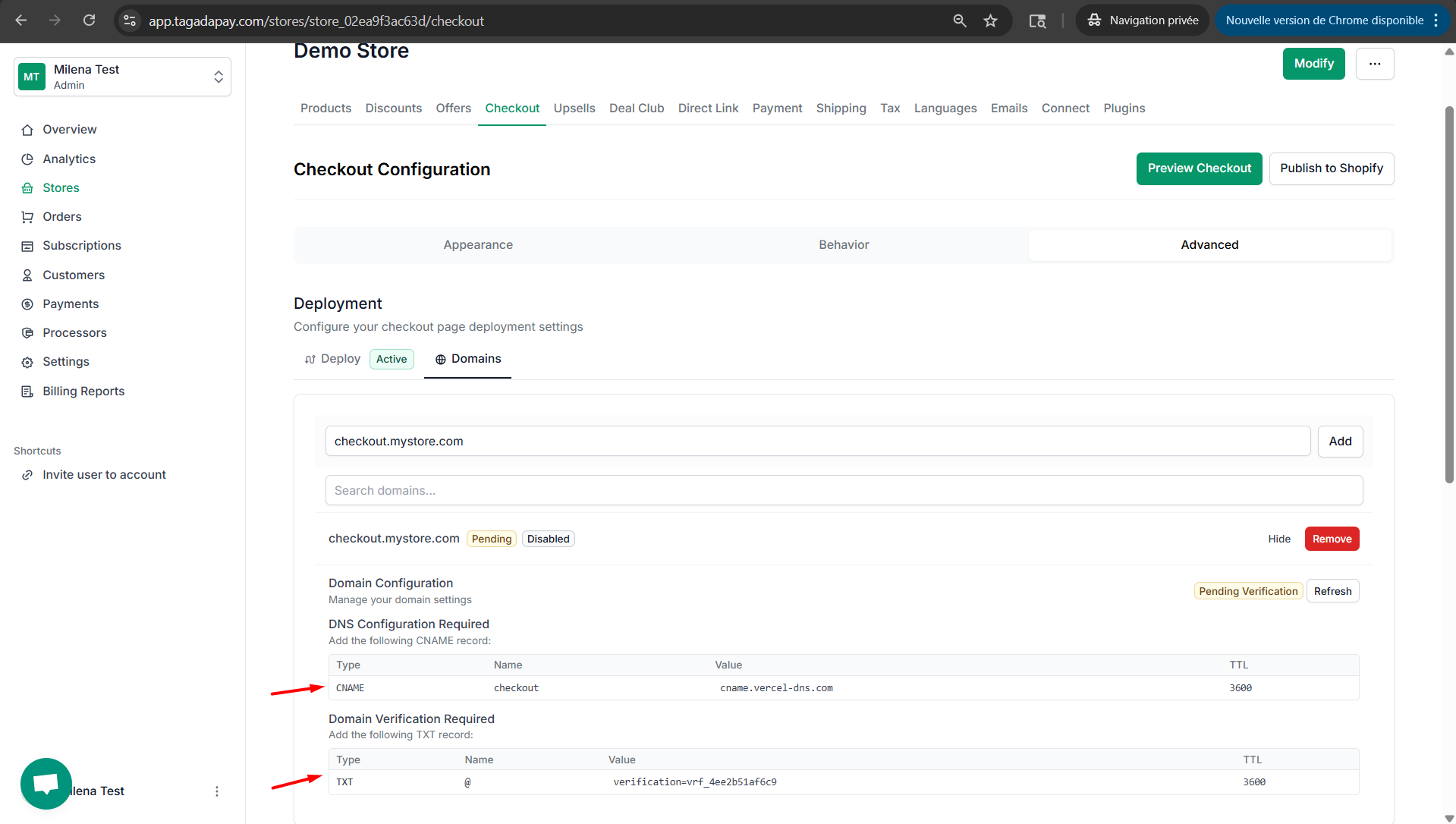Open user options menu at sidebar bottom
This screenshot has height=824, width=1456.
point(217,791)
